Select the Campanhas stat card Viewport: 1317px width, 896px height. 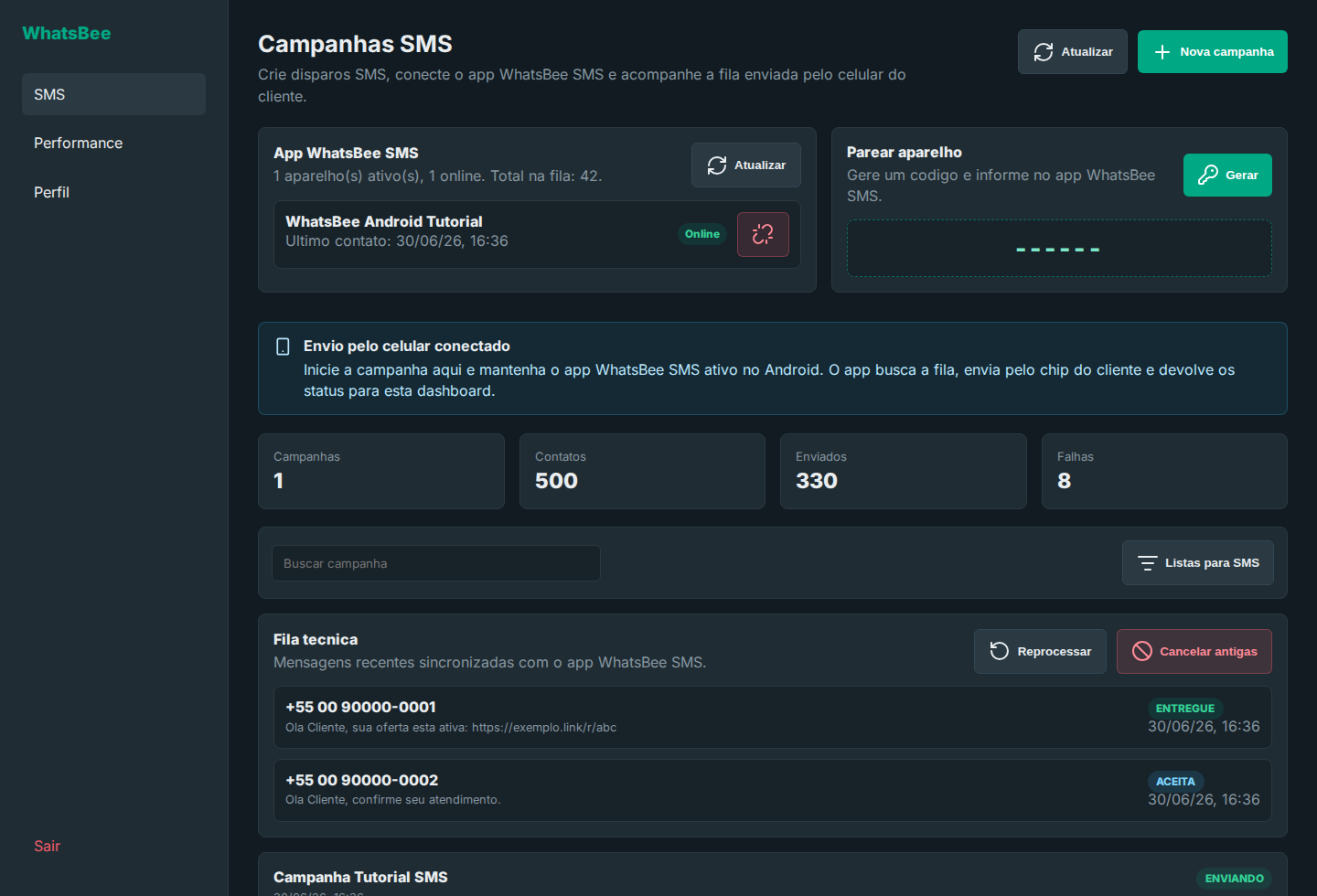[381, 472]
